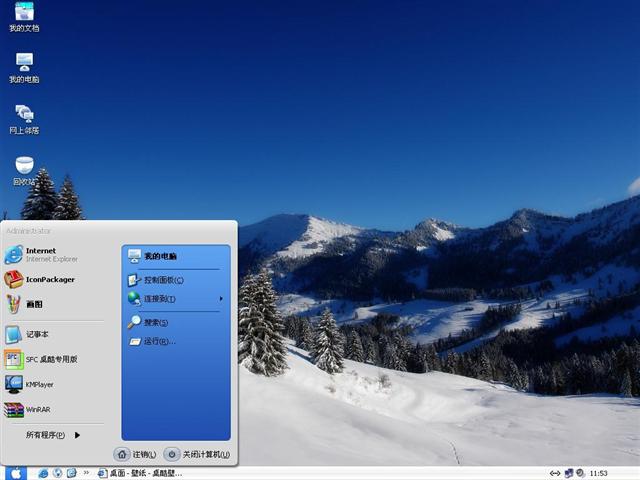Switch to the 桌面 - 壁纸 taskbar window
The image size is (640, 480).
pos(140,473)
